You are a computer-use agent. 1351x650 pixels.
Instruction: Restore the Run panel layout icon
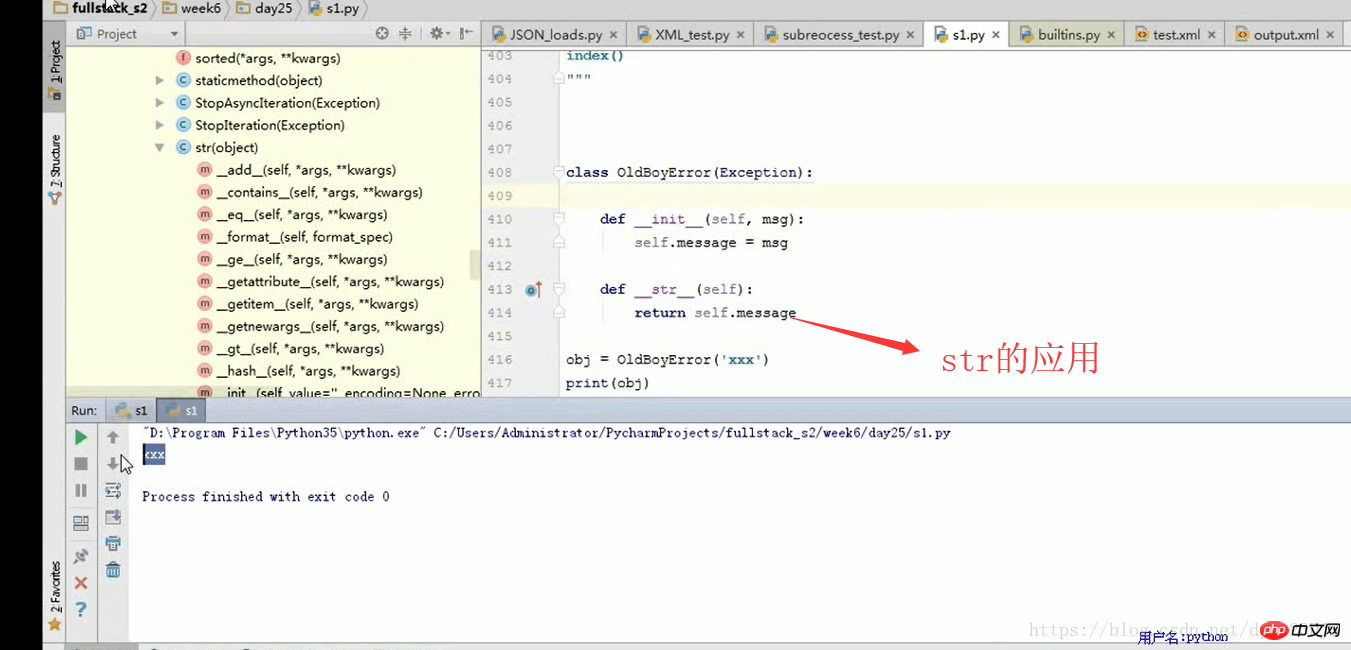[x=81, y=523]
